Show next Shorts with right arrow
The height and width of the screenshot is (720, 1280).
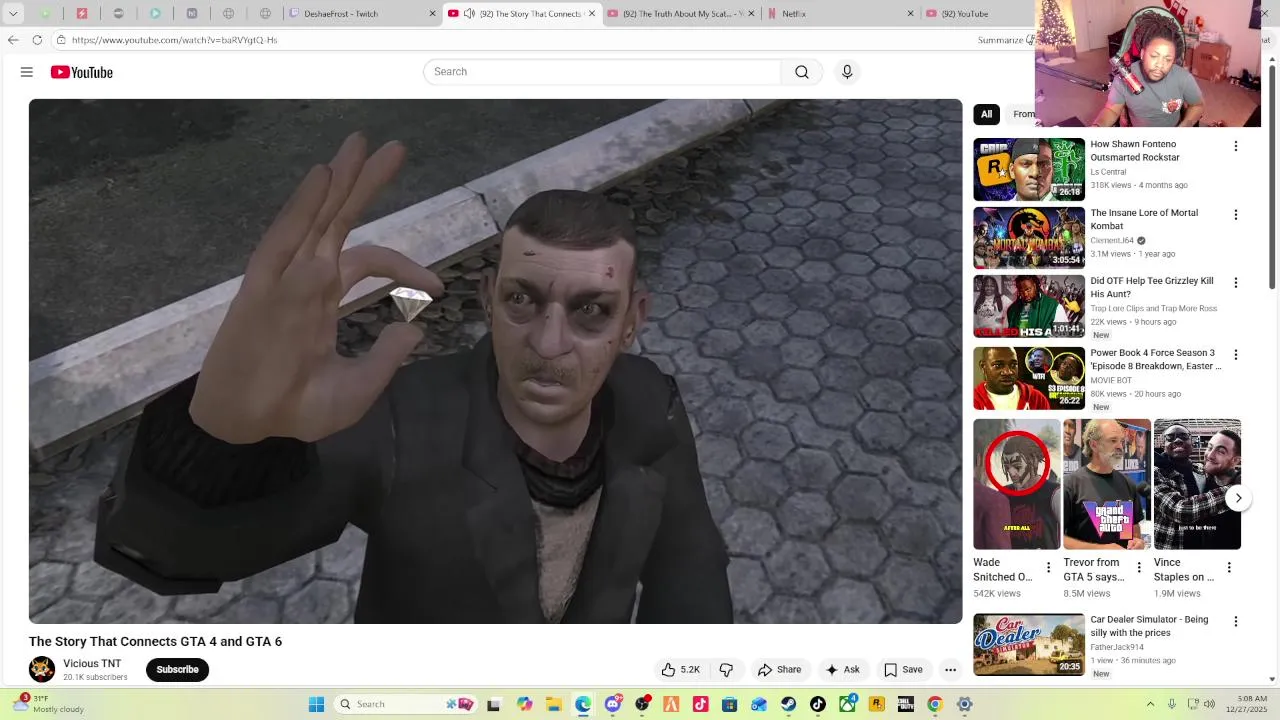(1238, 498)
